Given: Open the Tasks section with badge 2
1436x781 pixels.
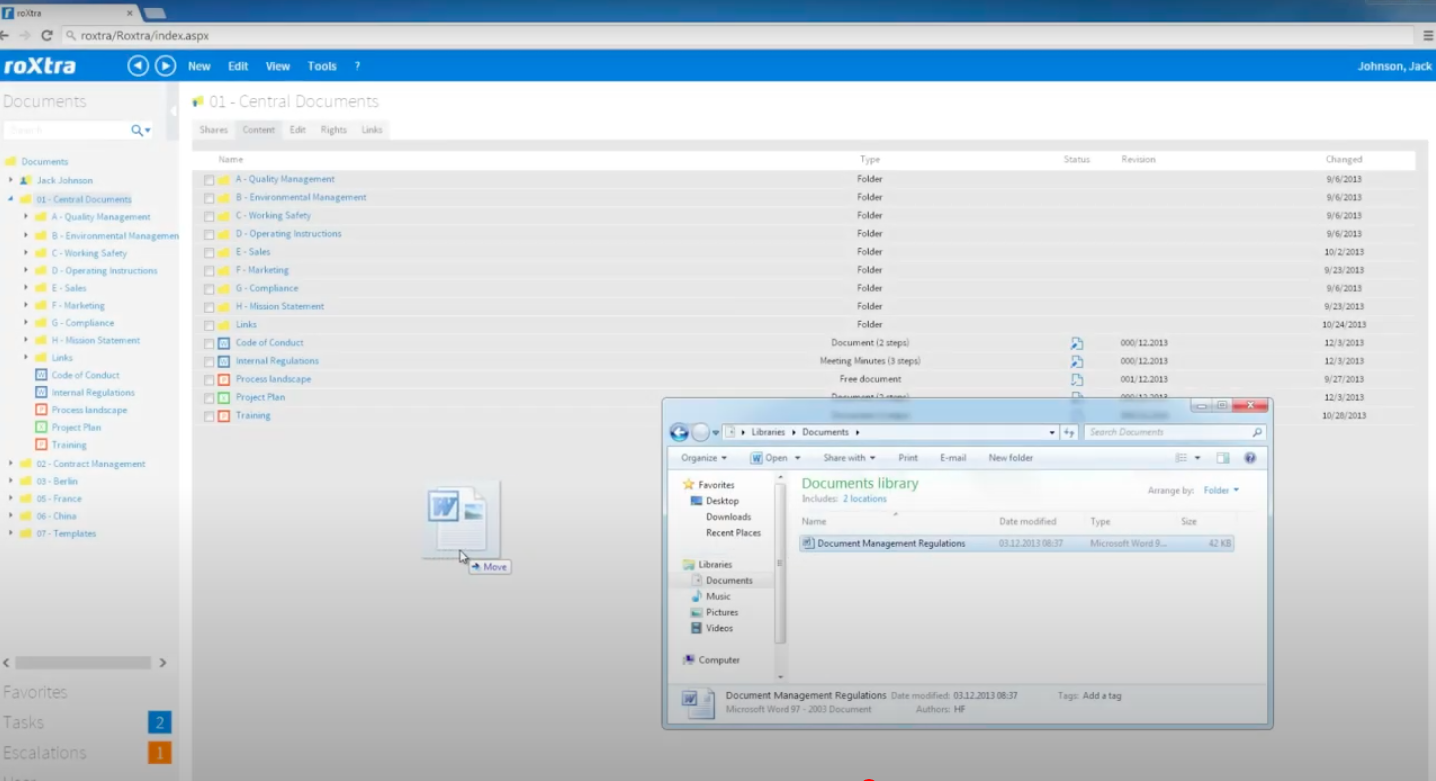Looking at the screenshot, I should click(86, 722).
